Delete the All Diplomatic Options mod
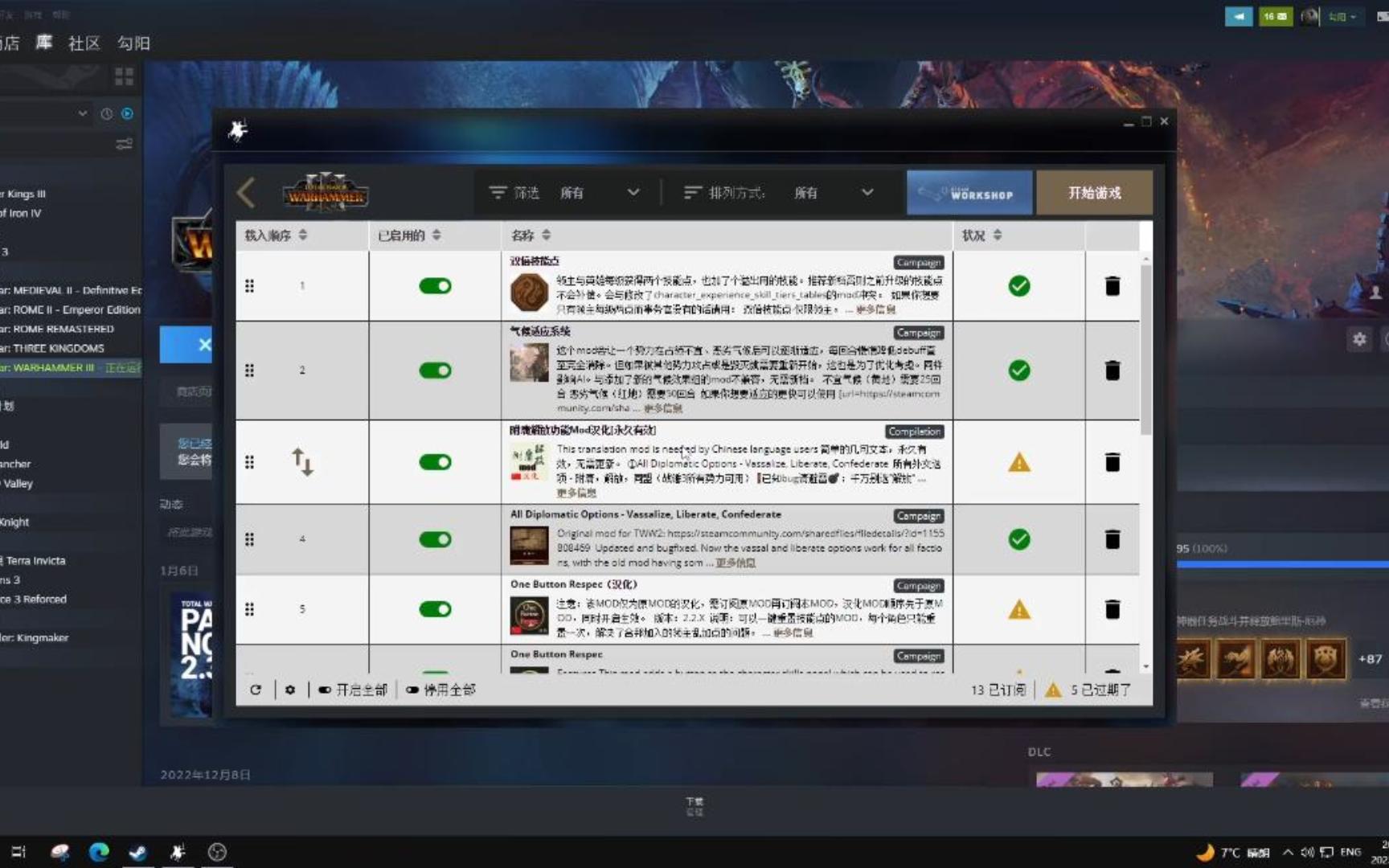 [1112, 539]
